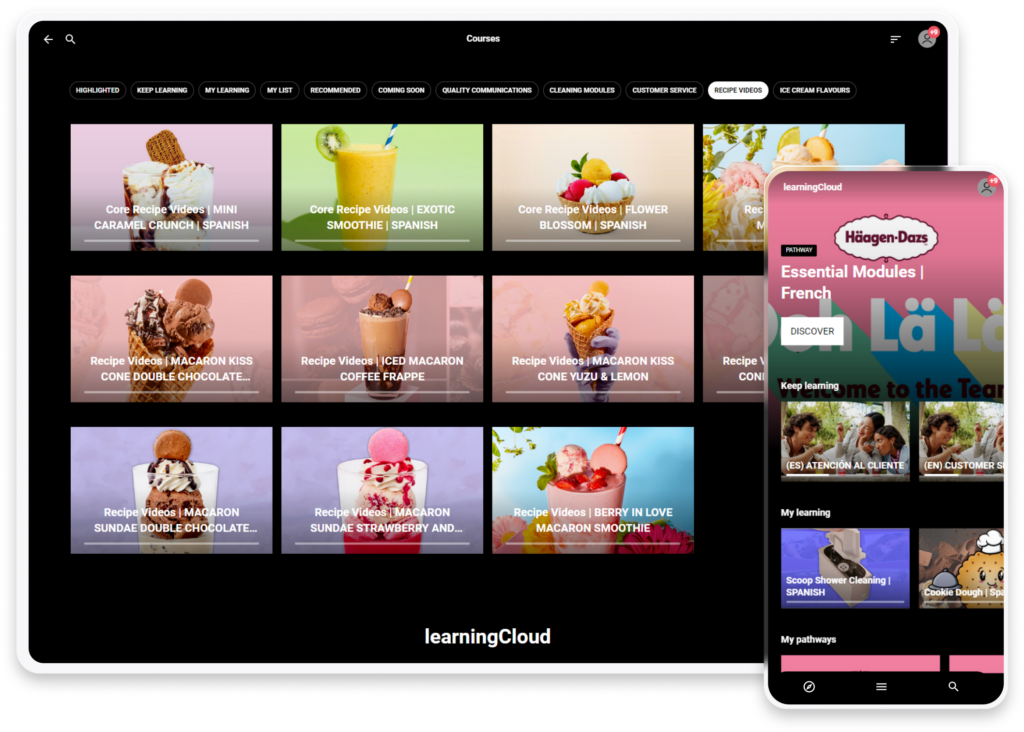
Task: Select the Highlighted filter chip
Action: click(x=97, y=90)
